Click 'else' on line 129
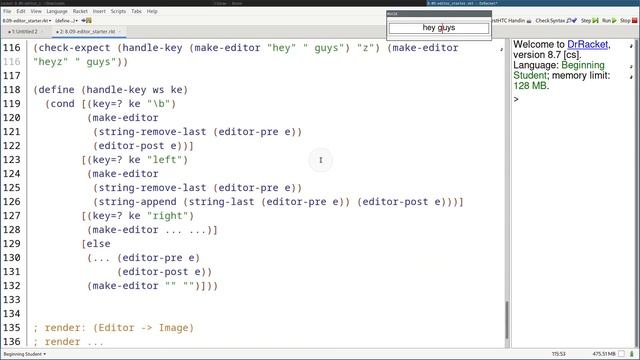 coord(98,244)
